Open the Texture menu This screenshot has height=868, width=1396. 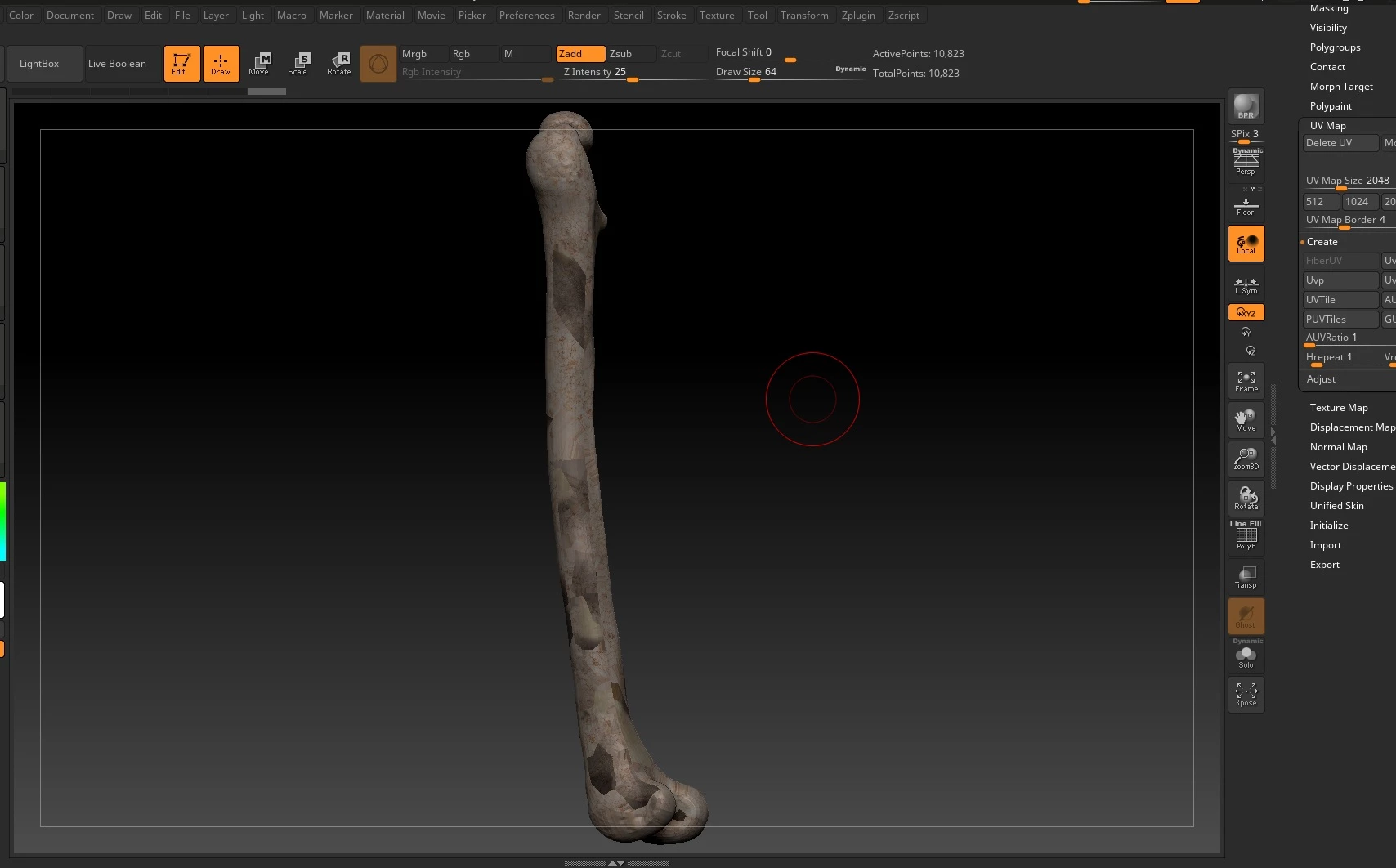point(717,16)
